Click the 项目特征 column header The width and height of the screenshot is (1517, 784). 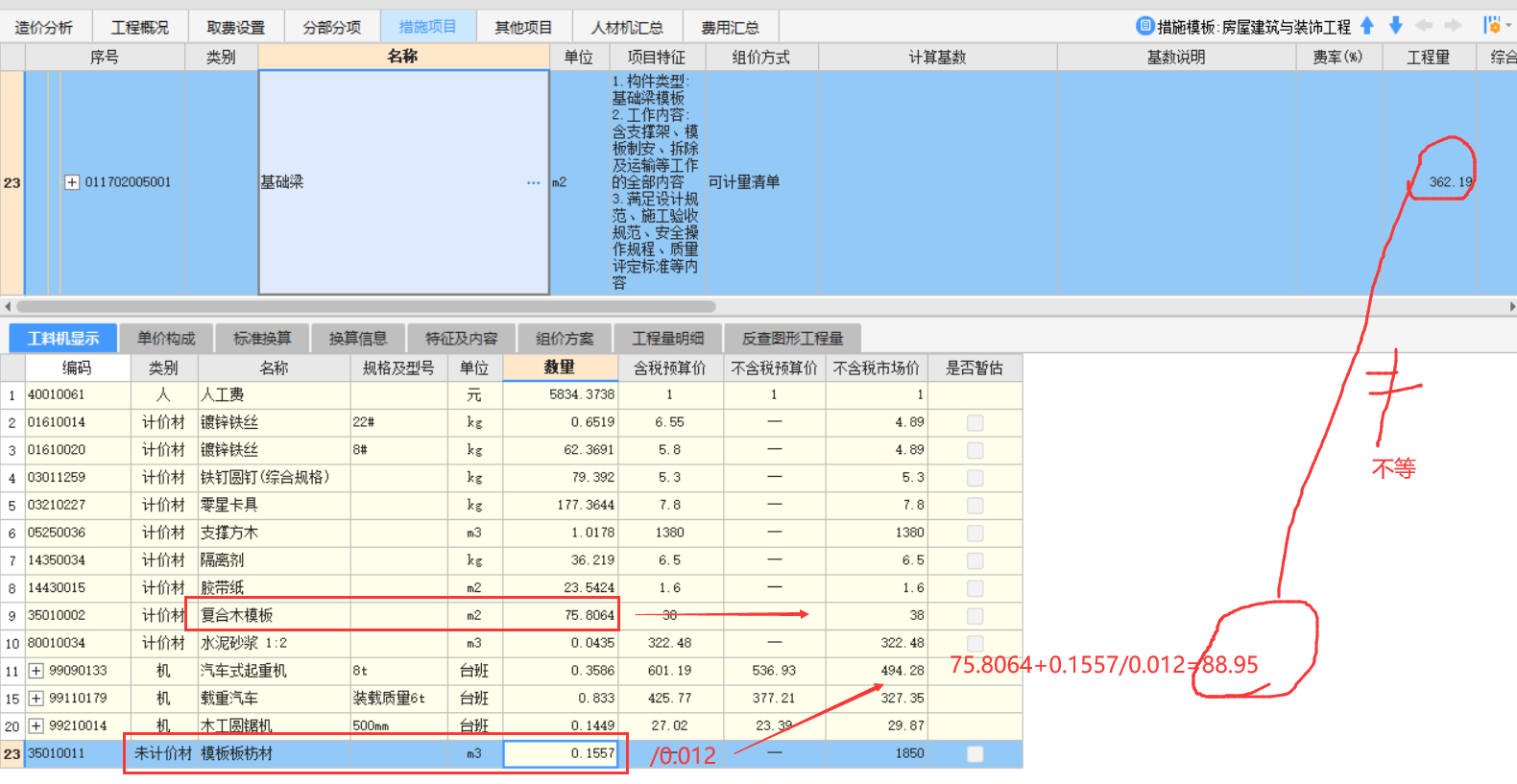(657, 58)
